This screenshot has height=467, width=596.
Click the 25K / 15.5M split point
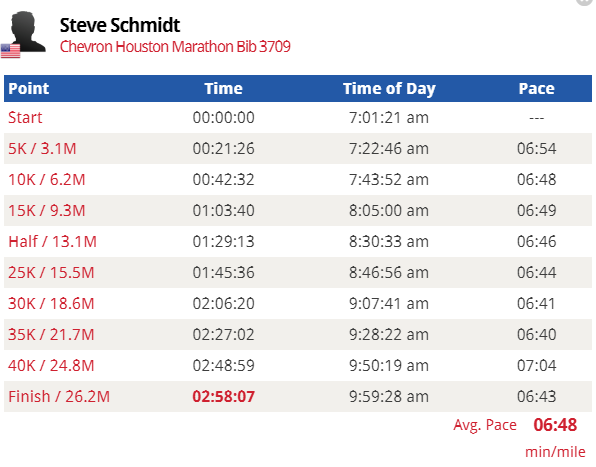(x=51, y=273)
